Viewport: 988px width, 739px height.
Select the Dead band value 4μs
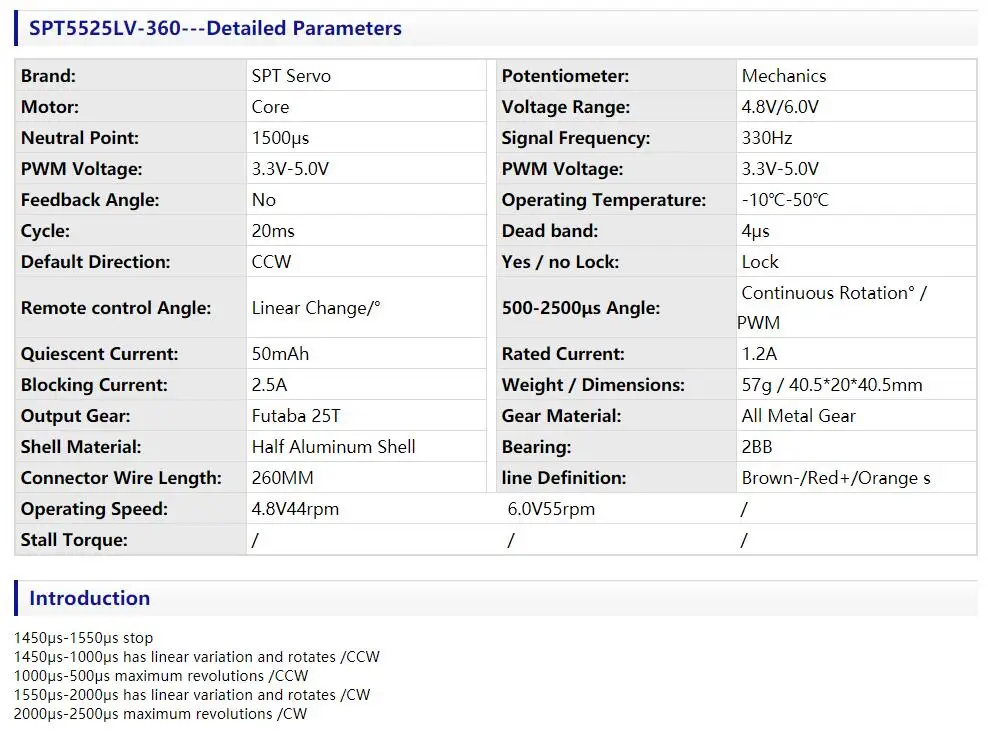click(x=756, y=231)
